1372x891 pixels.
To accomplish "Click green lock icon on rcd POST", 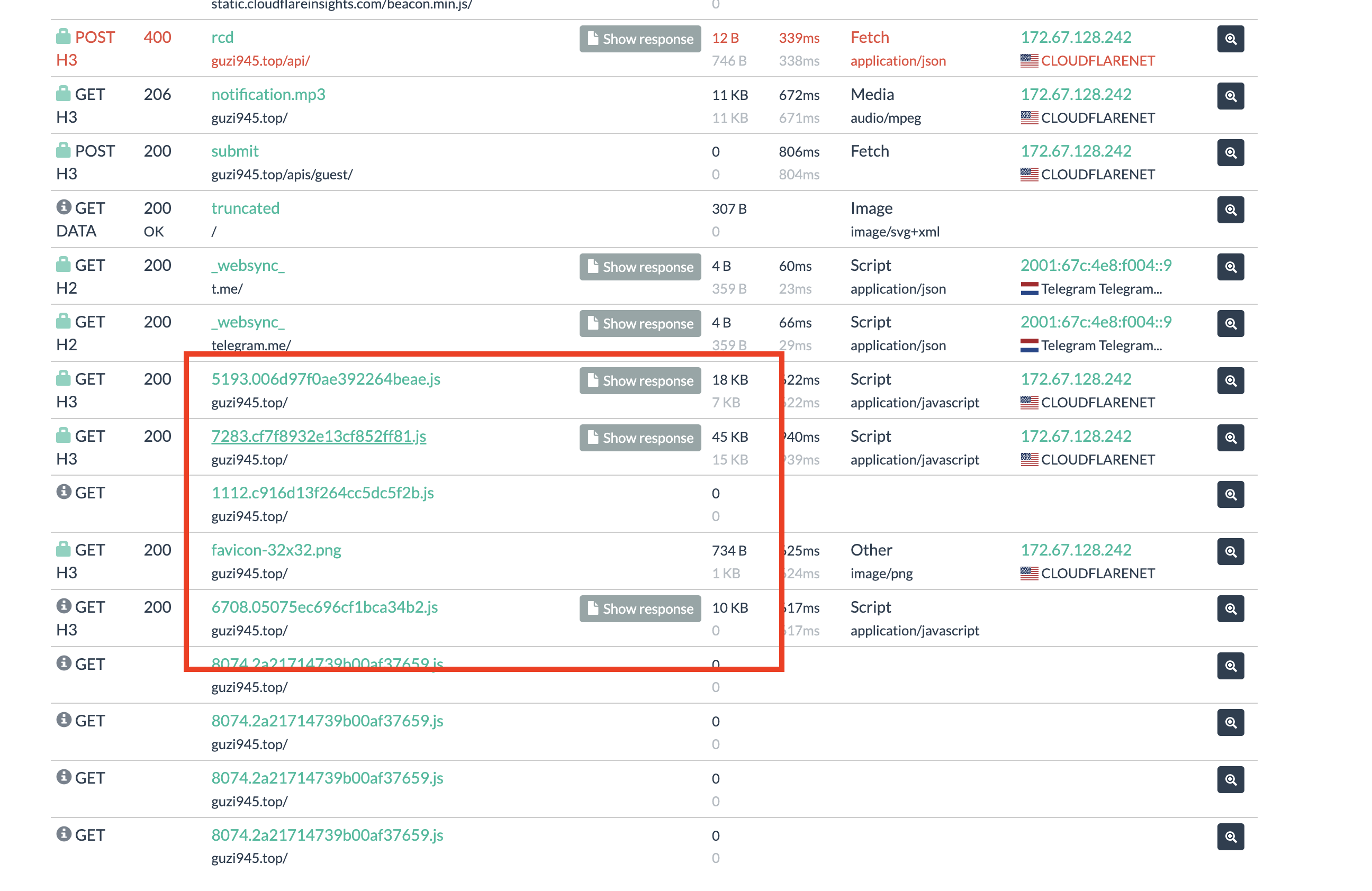I will click(x=64, y=37).
